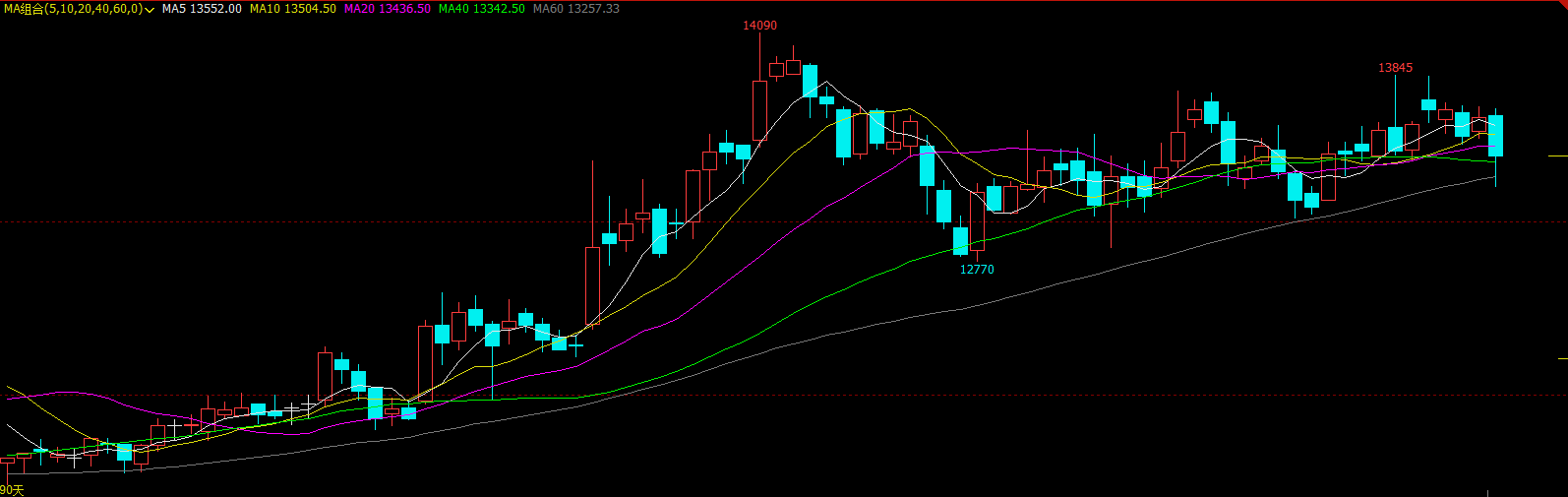Click the 12770 low price label
1568x497 pixels.
tap(977, 269)
